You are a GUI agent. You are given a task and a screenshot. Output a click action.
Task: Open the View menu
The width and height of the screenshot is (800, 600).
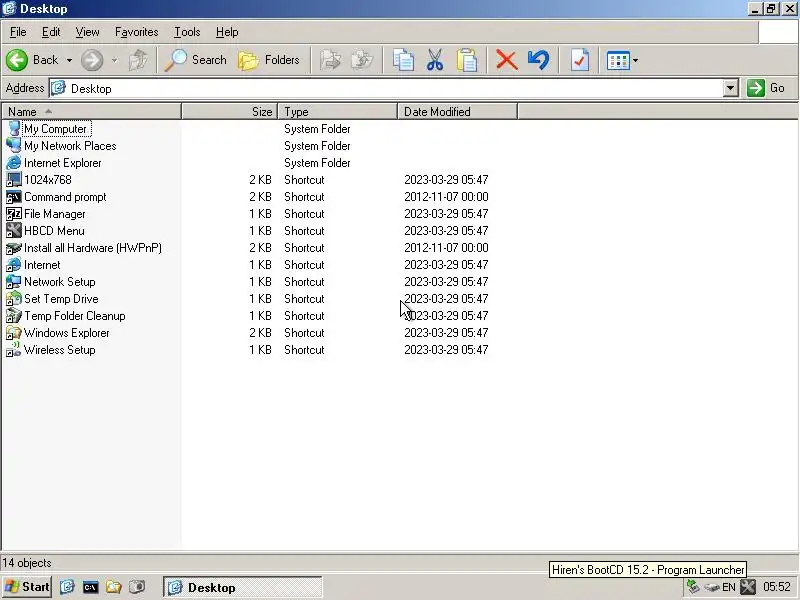tap(87, 32)
